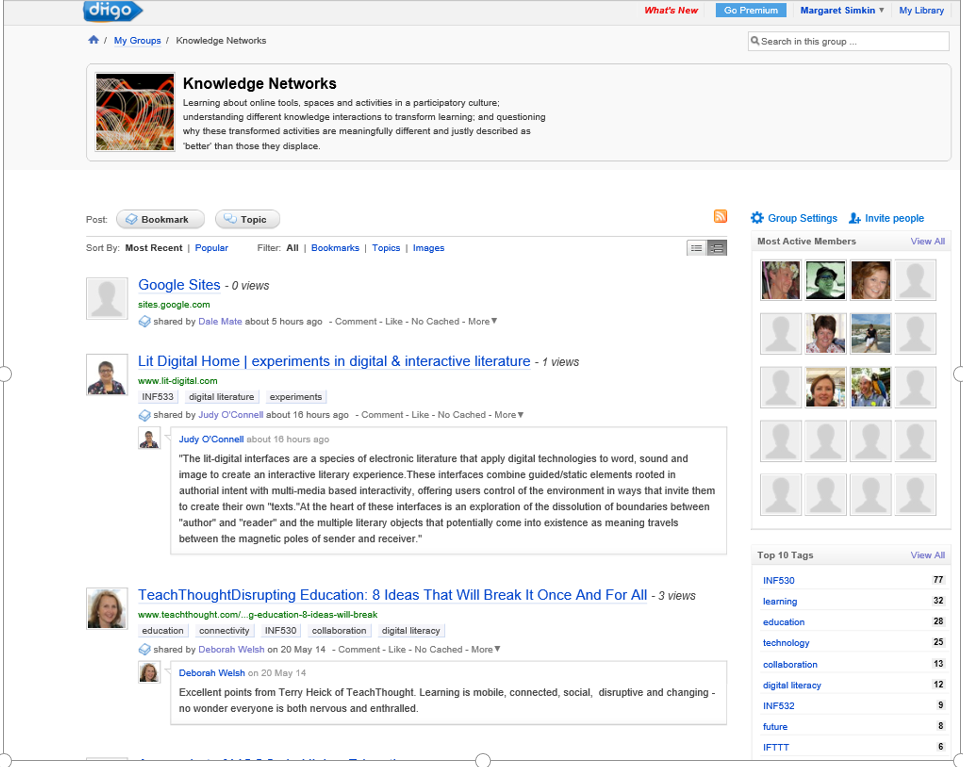963x767 pixels.
Task: Switch to the compact list view icon
Action: click(697, 248)
